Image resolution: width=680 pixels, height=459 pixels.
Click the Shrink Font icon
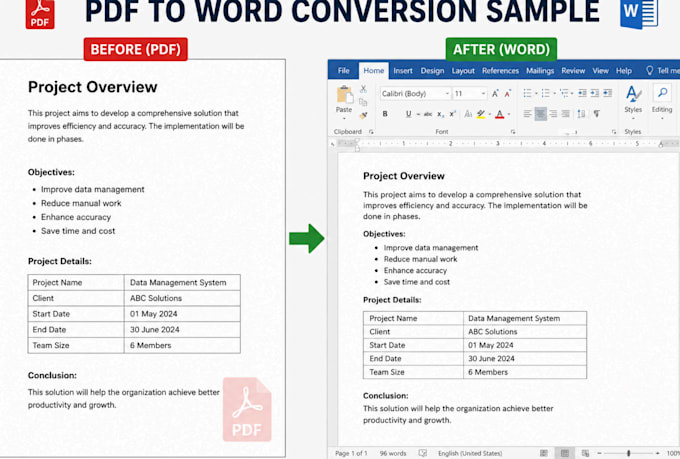point(507,93)
